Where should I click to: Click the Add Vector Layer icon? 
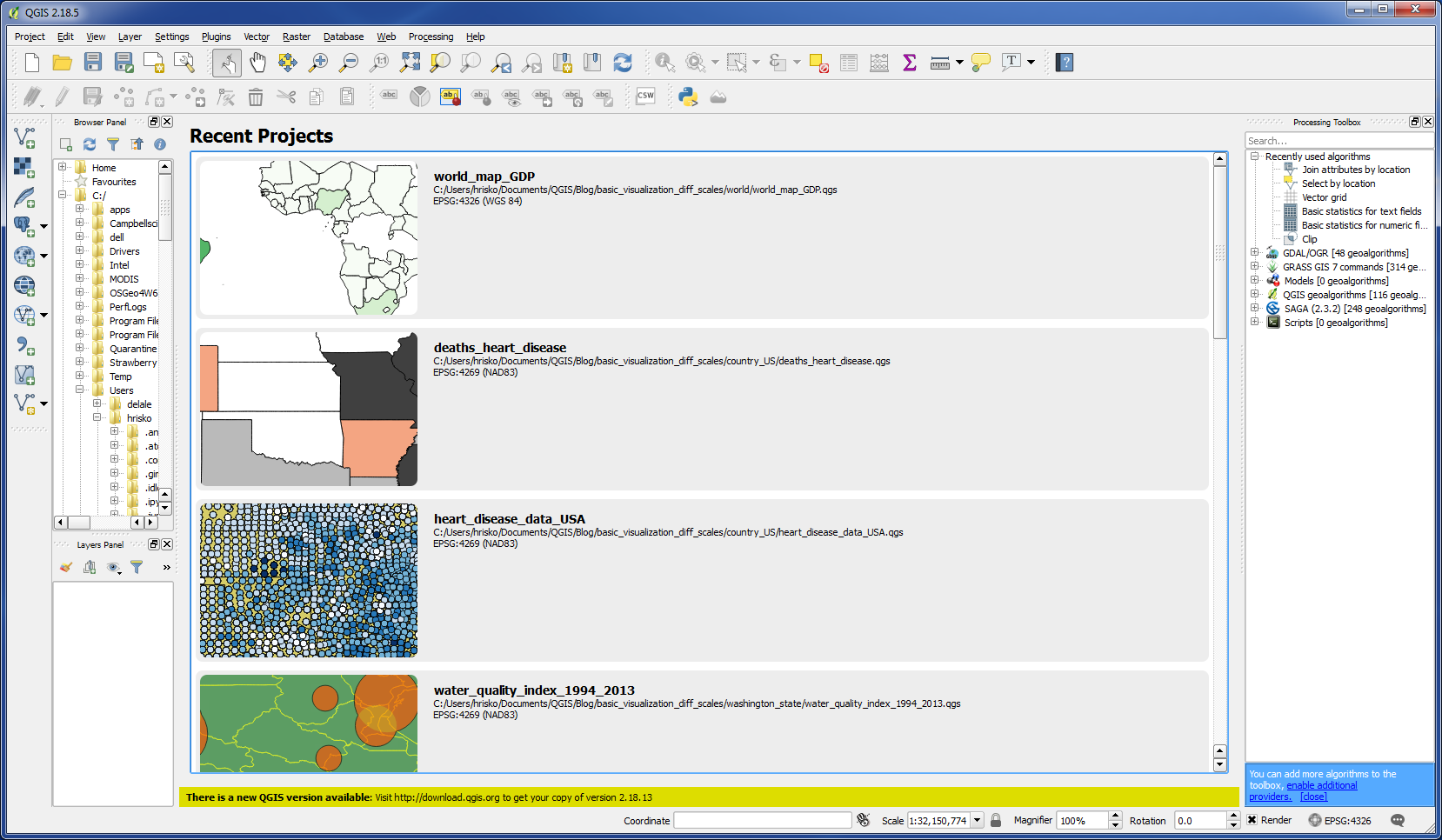24,137
